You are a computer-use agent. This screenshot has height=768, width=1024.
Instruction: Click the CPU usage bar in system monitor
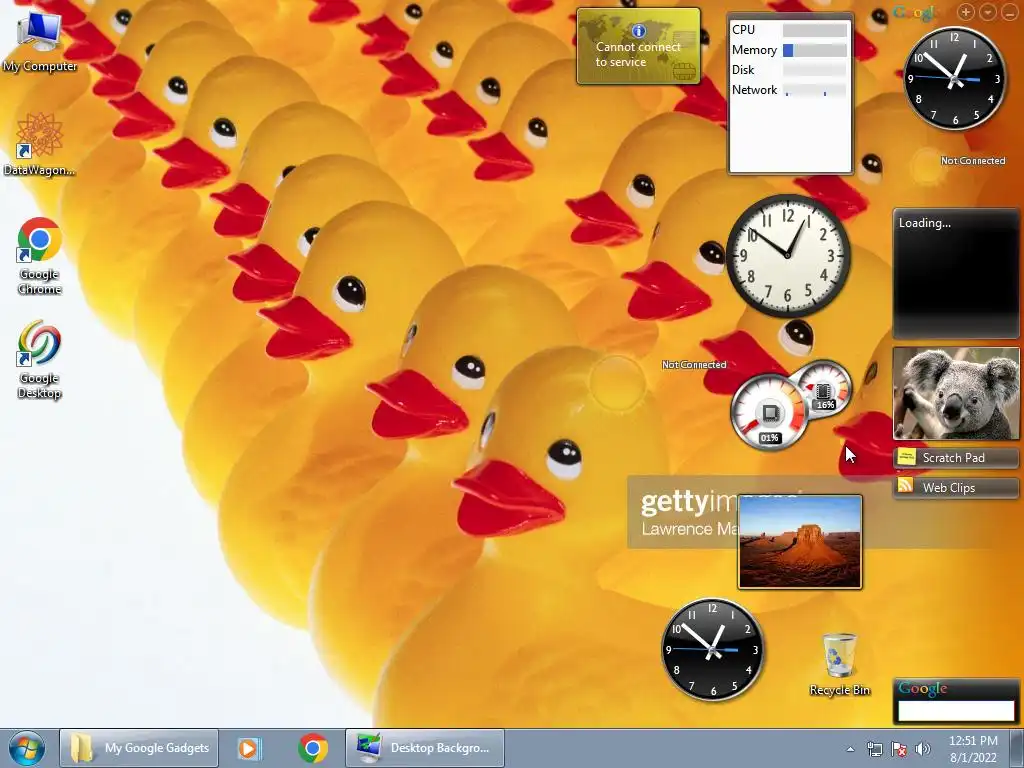tap(814, 30)
